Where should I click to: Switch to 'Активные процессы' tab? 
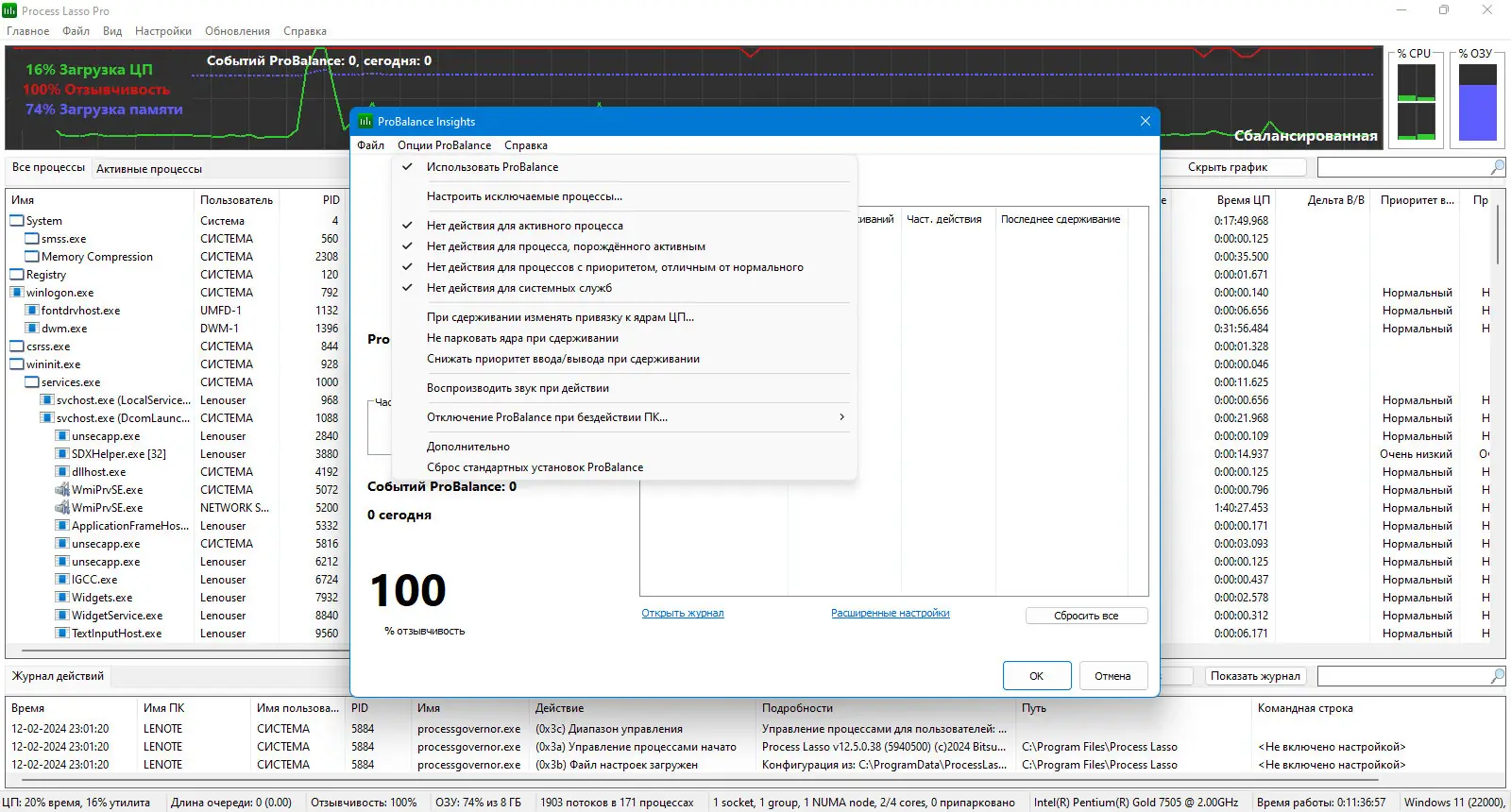(149, 169)
